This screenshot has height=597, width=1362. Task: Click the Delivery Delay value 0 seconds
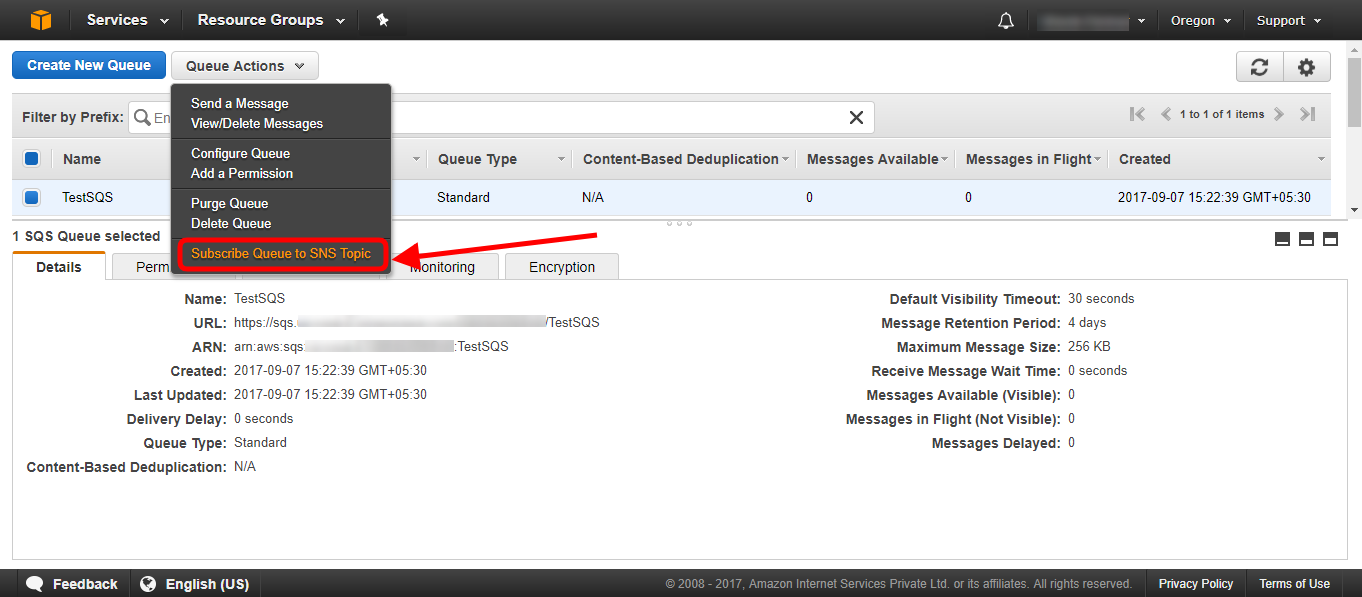click(x=264, y=419)
